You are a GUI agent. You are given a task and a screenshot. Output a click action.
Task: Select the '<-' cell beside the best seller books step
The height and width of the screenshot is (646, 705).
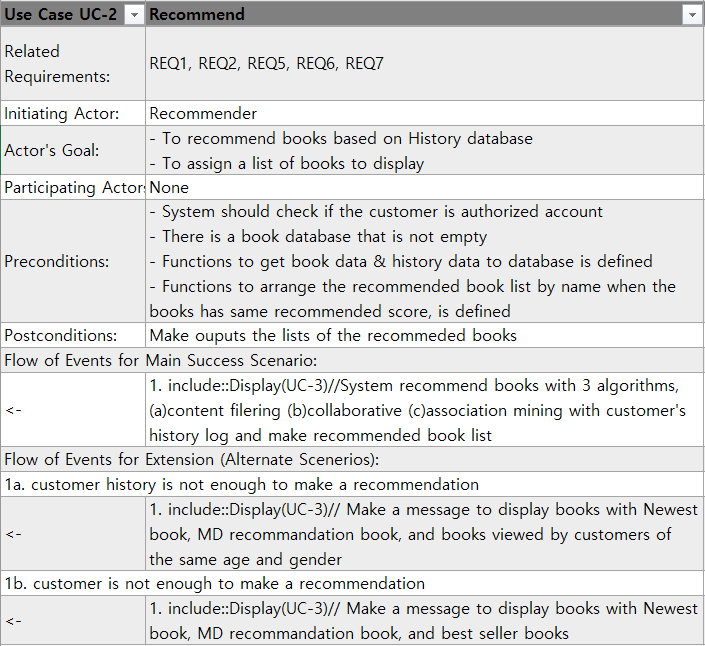tap(73, 621)
